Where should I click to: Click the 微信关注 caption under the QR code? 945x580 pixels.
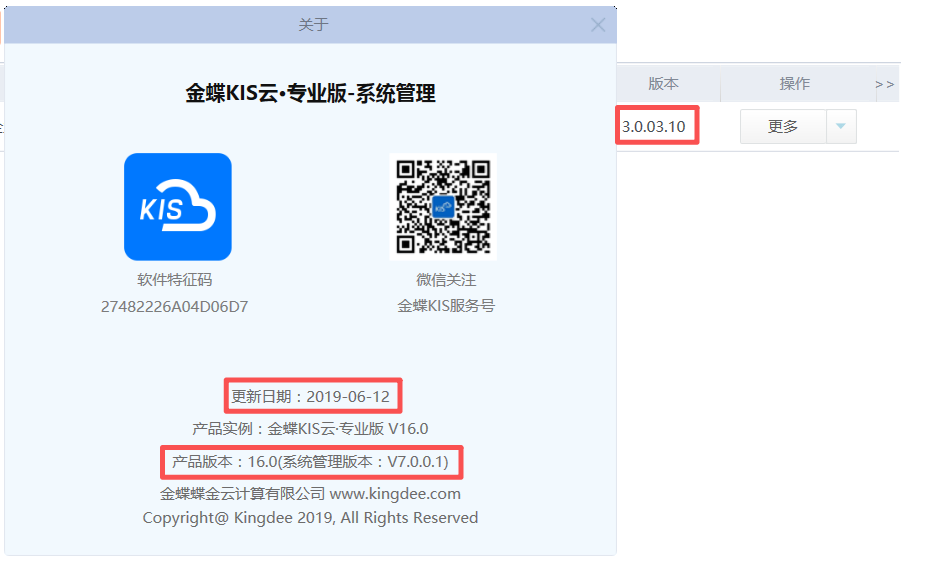pos(446,280)
